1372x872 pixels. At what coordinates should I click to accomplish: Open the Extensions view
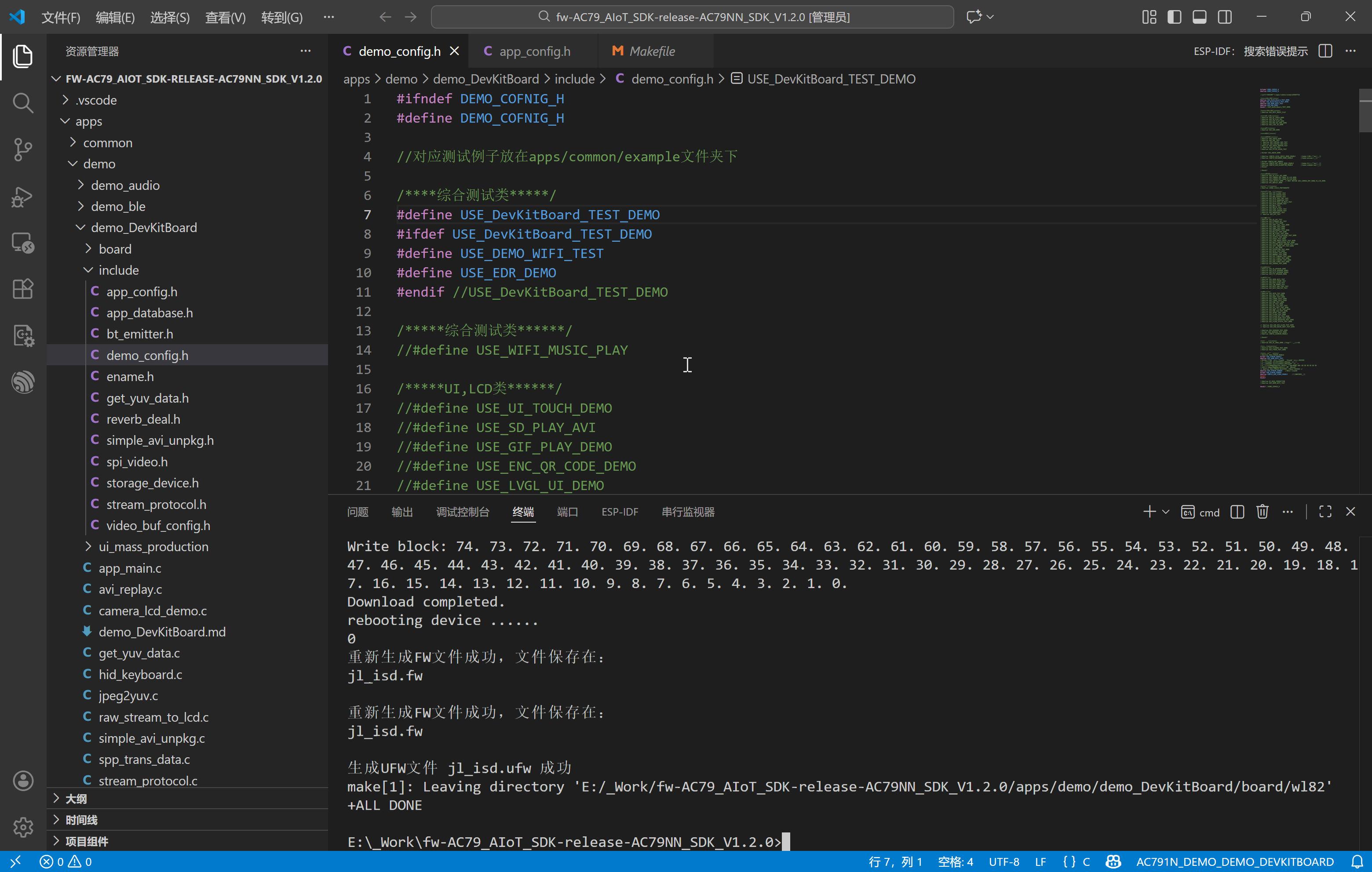coord(23,289)
